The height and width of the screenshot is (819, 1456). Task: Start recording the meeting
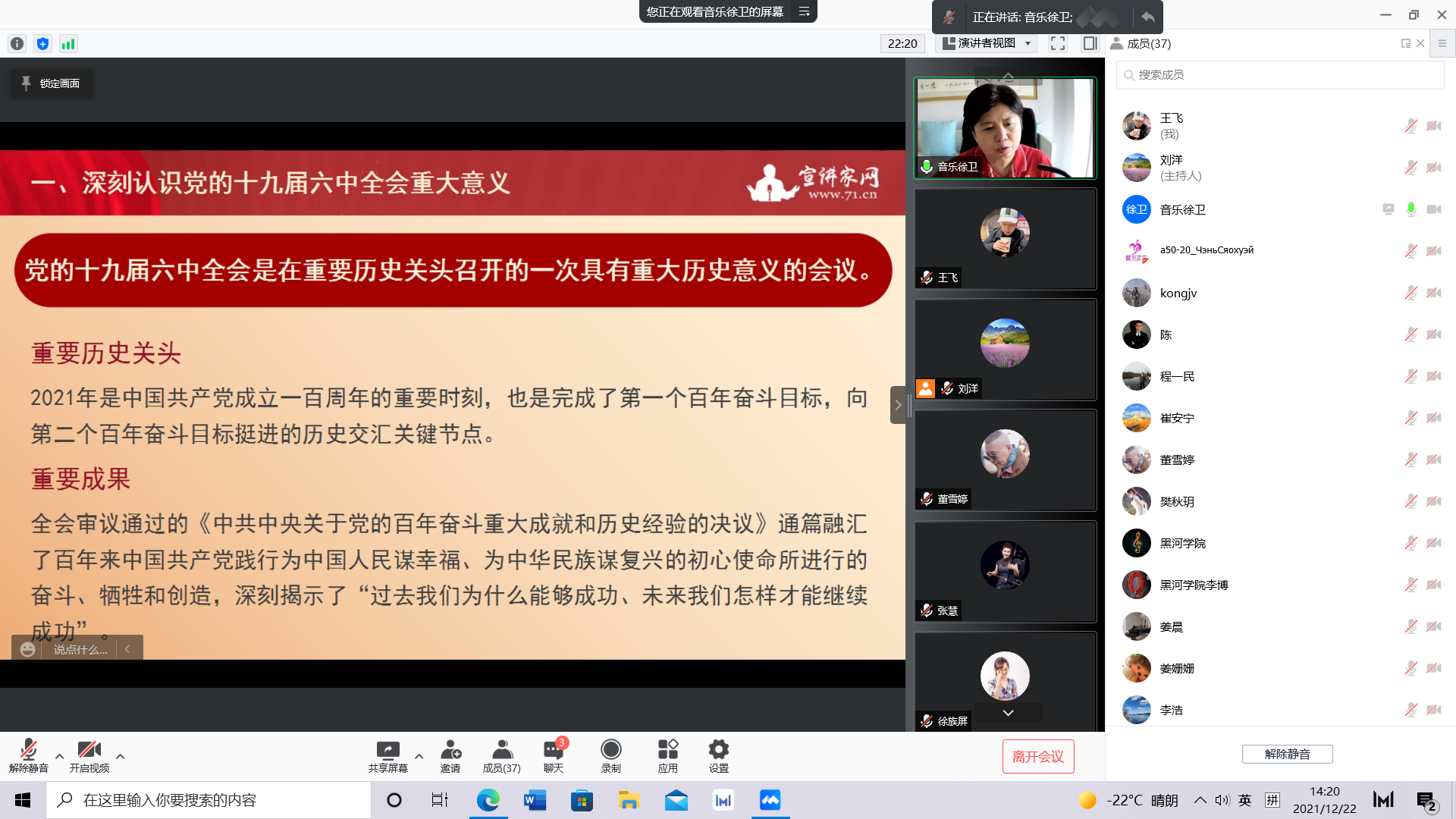click(611, 756)
